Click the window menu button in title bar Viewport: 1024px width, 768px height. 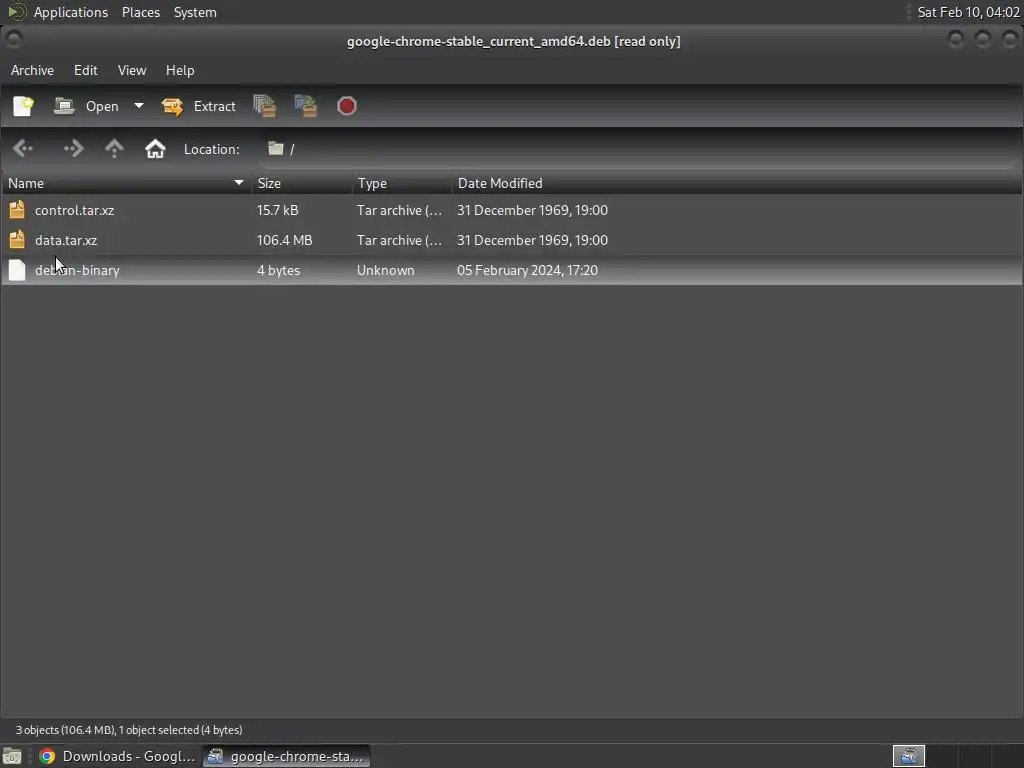point(13,39)
